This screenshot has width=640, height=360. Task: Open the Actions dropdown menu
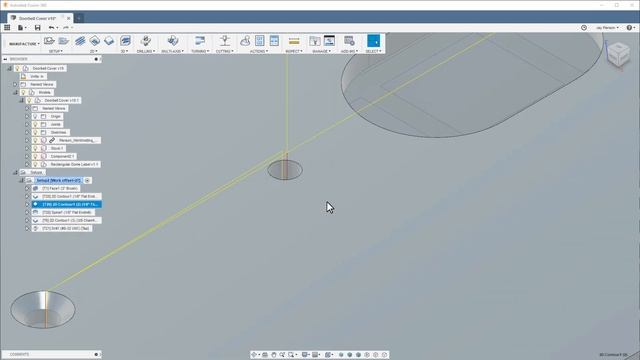point(259,51)
